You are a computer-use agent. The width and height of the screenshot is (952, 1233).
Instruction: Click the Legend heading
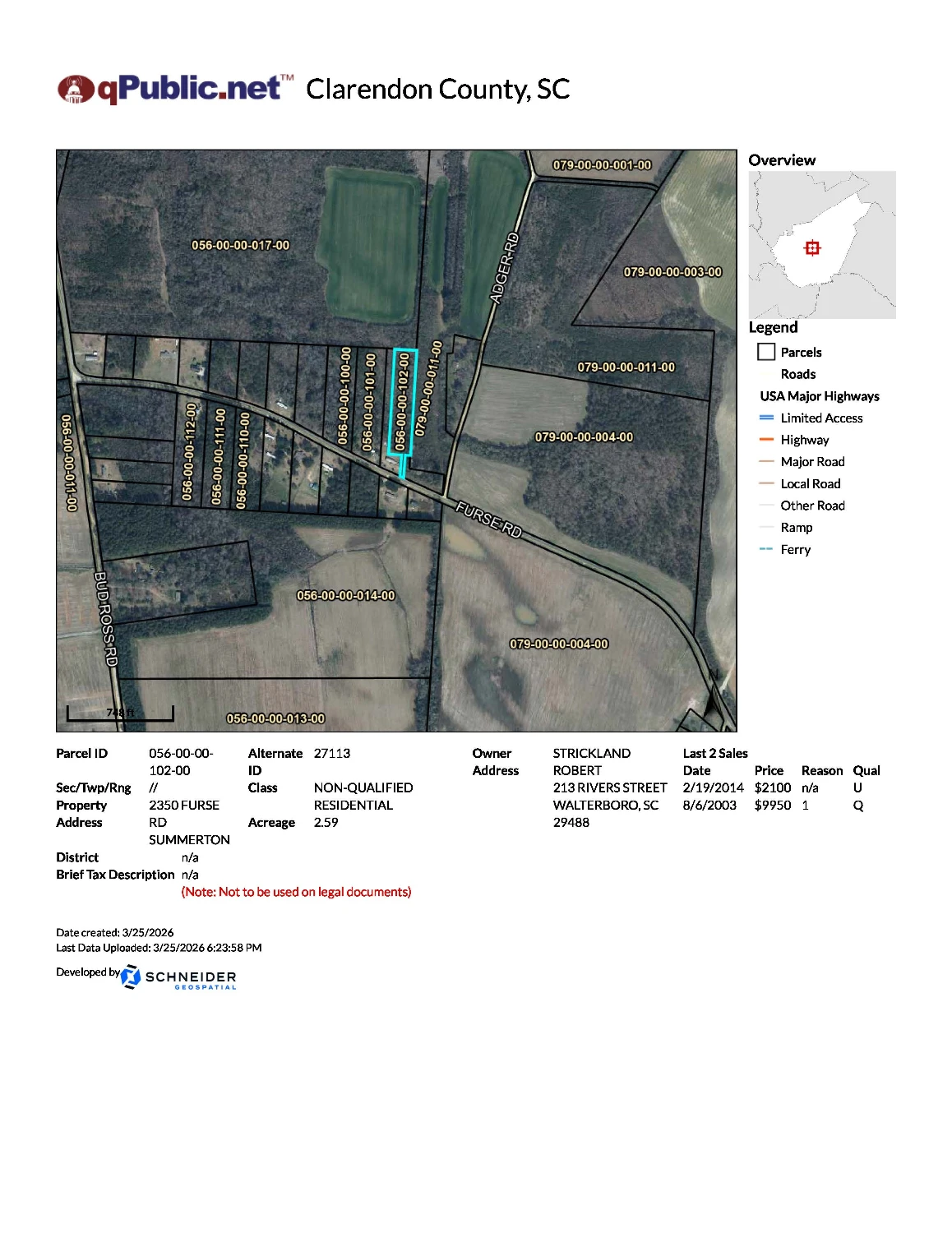point(773,327)
